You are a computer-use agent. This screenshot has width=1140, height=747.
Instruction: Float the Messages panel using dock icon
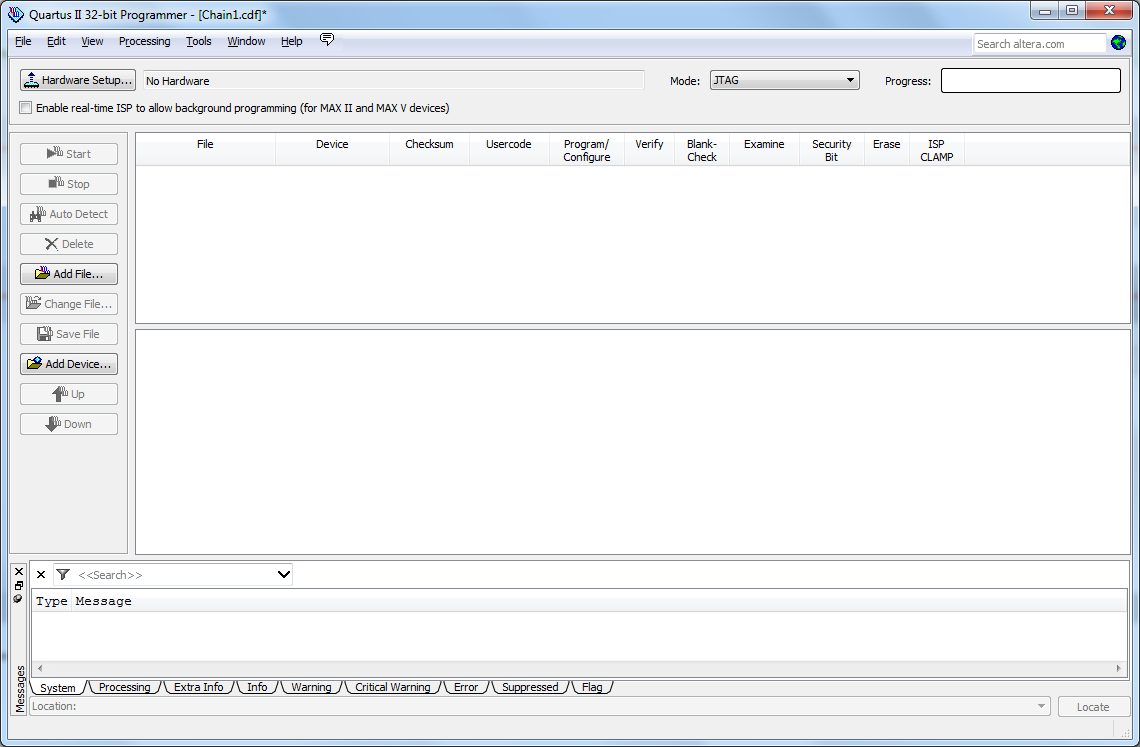click(x=19, y=586)
